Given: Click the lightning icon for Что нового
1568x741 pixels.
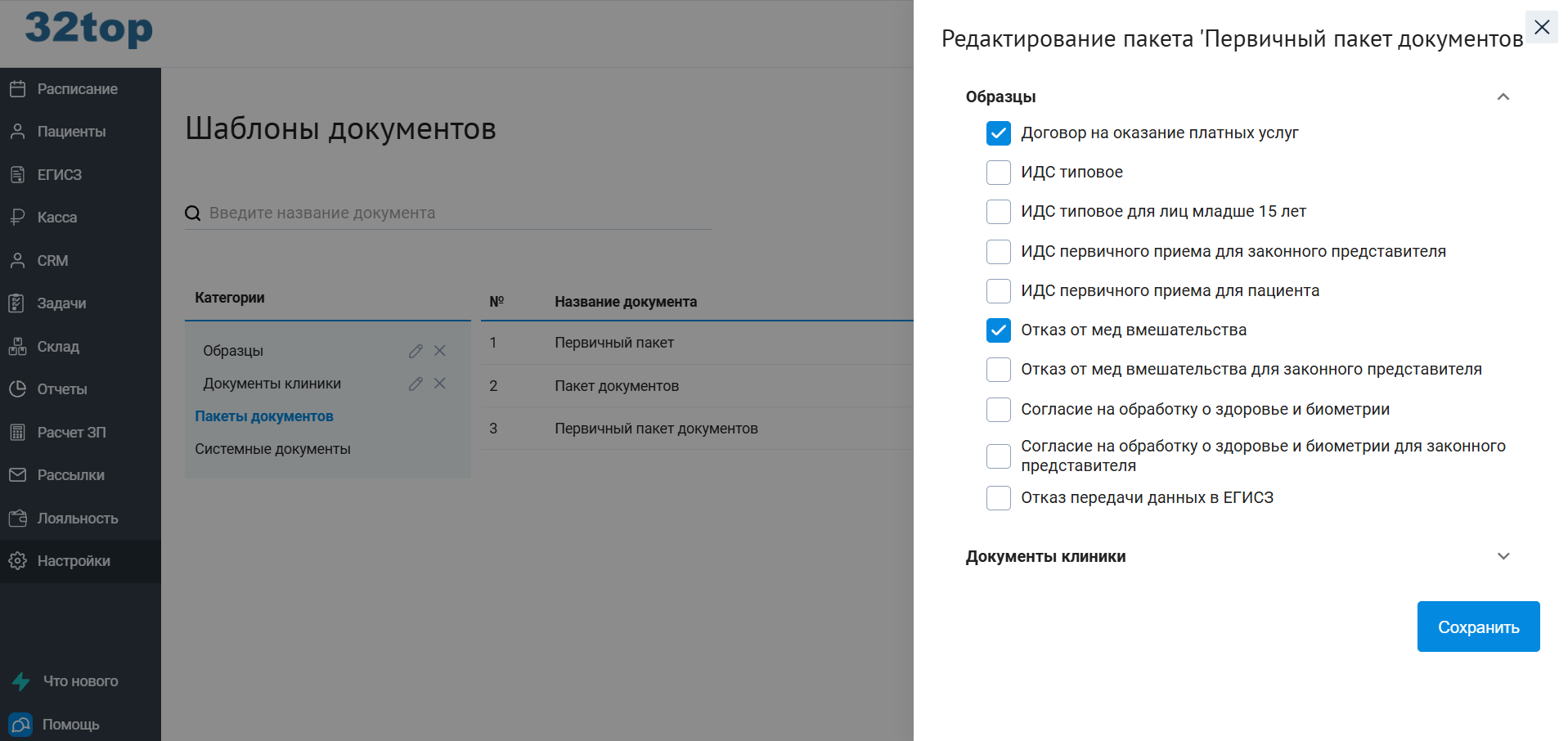Looking at the screenshot, I should (x=21, y=681).
